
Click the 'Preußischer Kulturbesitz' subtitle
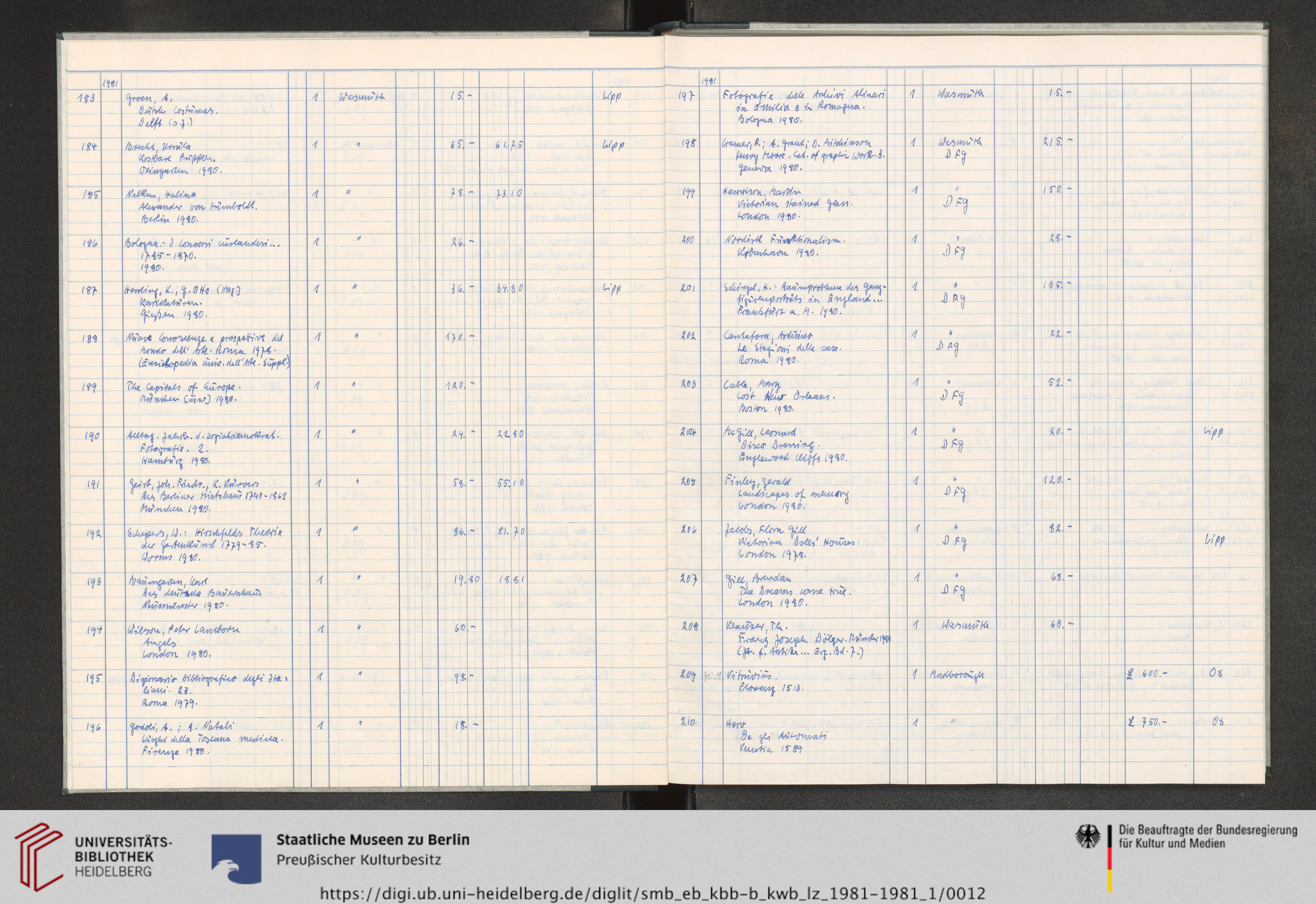(359, 860)
